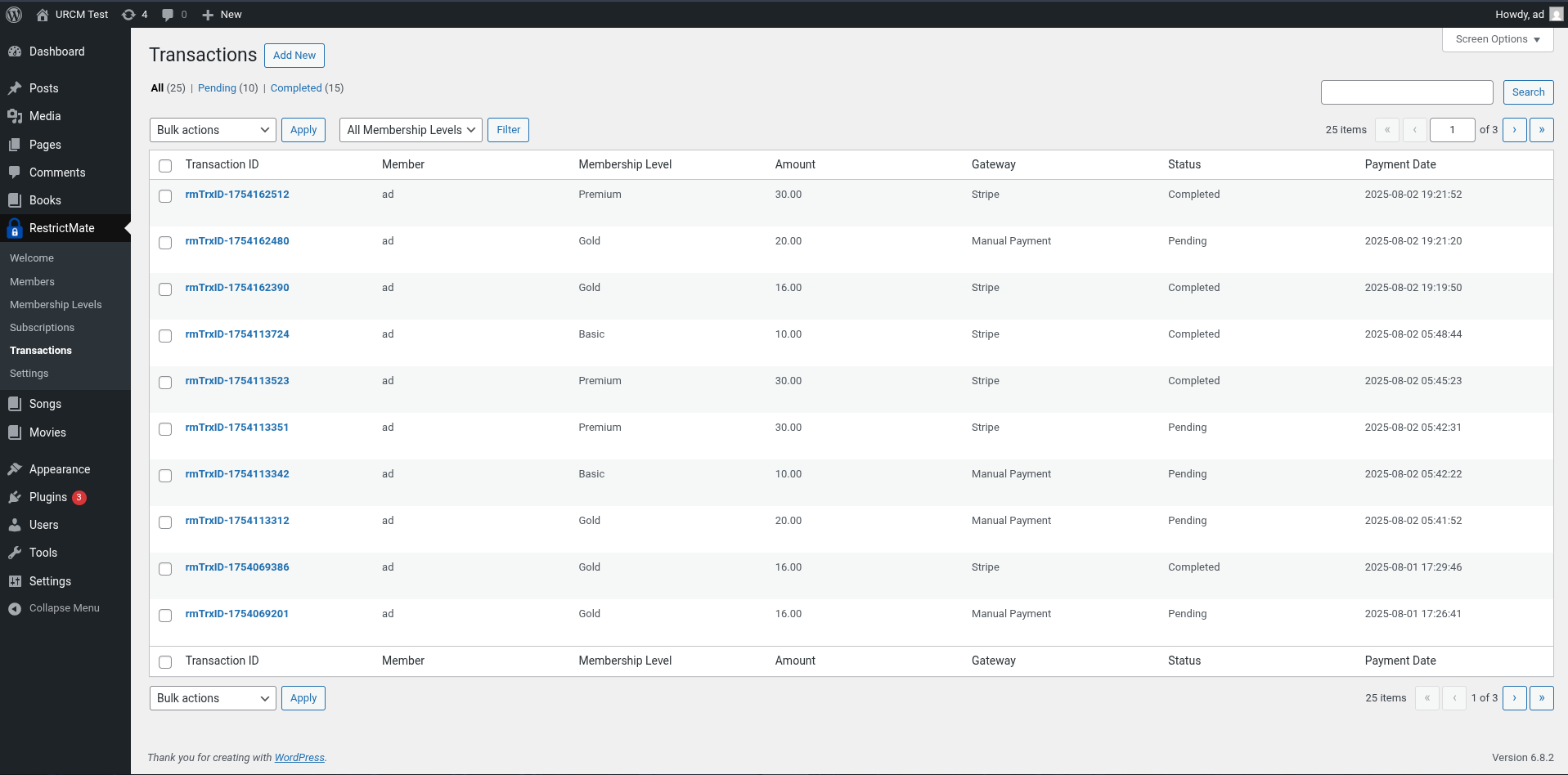Open the Membership Levels submenu item

click(x=56, y=304)
